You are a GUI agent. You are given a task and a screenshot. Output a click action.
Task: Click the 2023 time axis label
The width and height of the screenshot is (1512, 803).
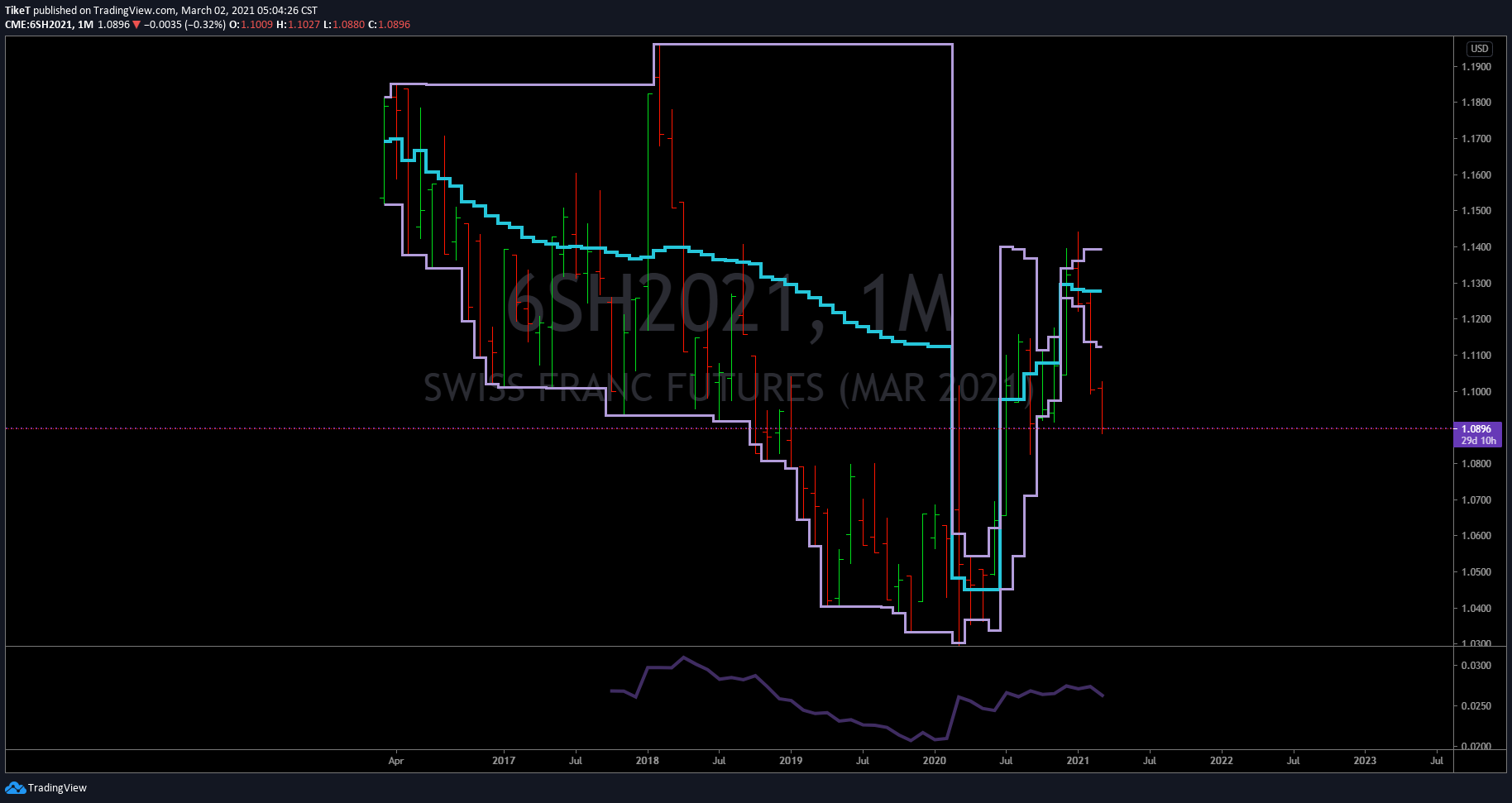pos(1365,761)
